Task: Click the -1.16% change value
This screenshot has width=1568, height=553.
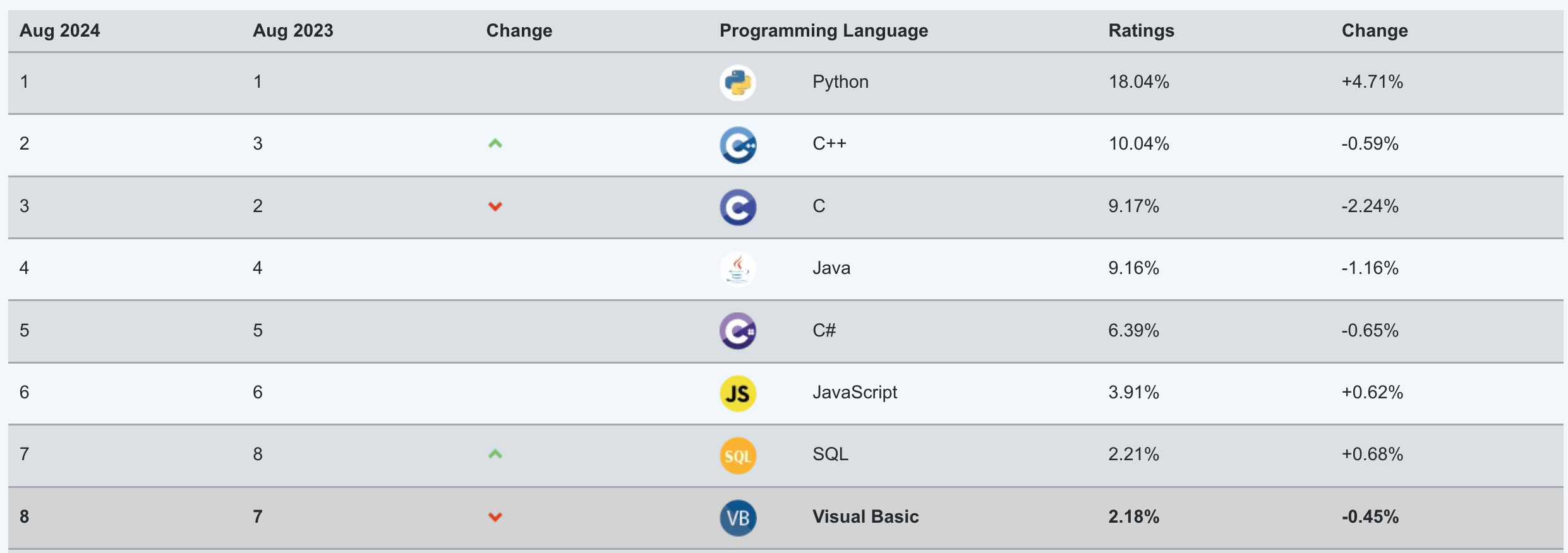Action: [x=1370, y=268]
